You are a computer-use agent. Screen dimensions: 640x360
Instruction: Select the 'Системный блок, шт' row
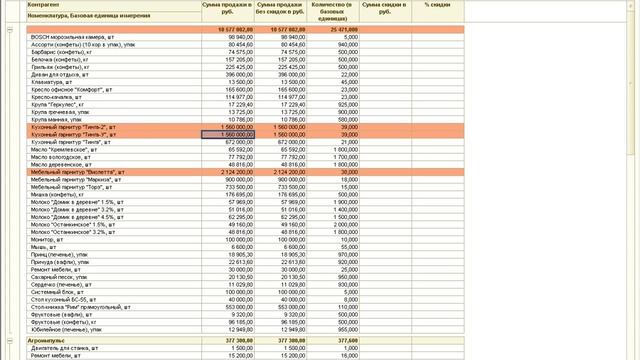click(245, 292)
